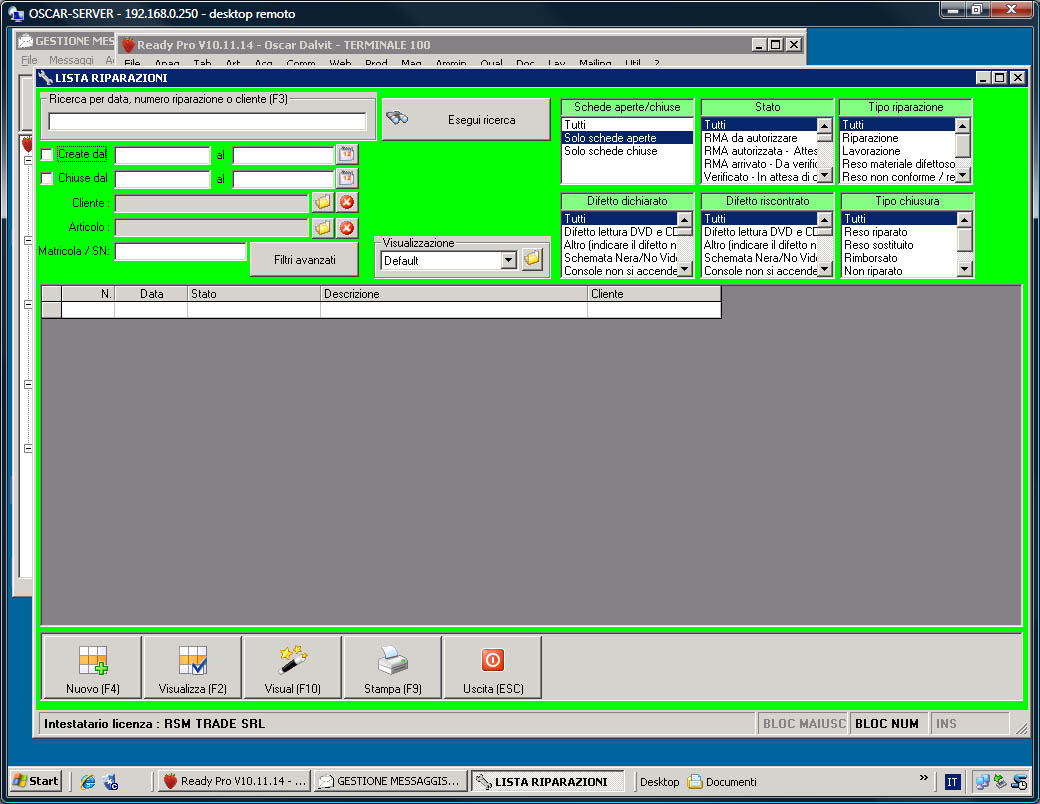Image resolution: width=1040 pixels, height=804 pixels.
Task: Enable the Chiuse dal checkbox
Action: click(x=47, y=179)
